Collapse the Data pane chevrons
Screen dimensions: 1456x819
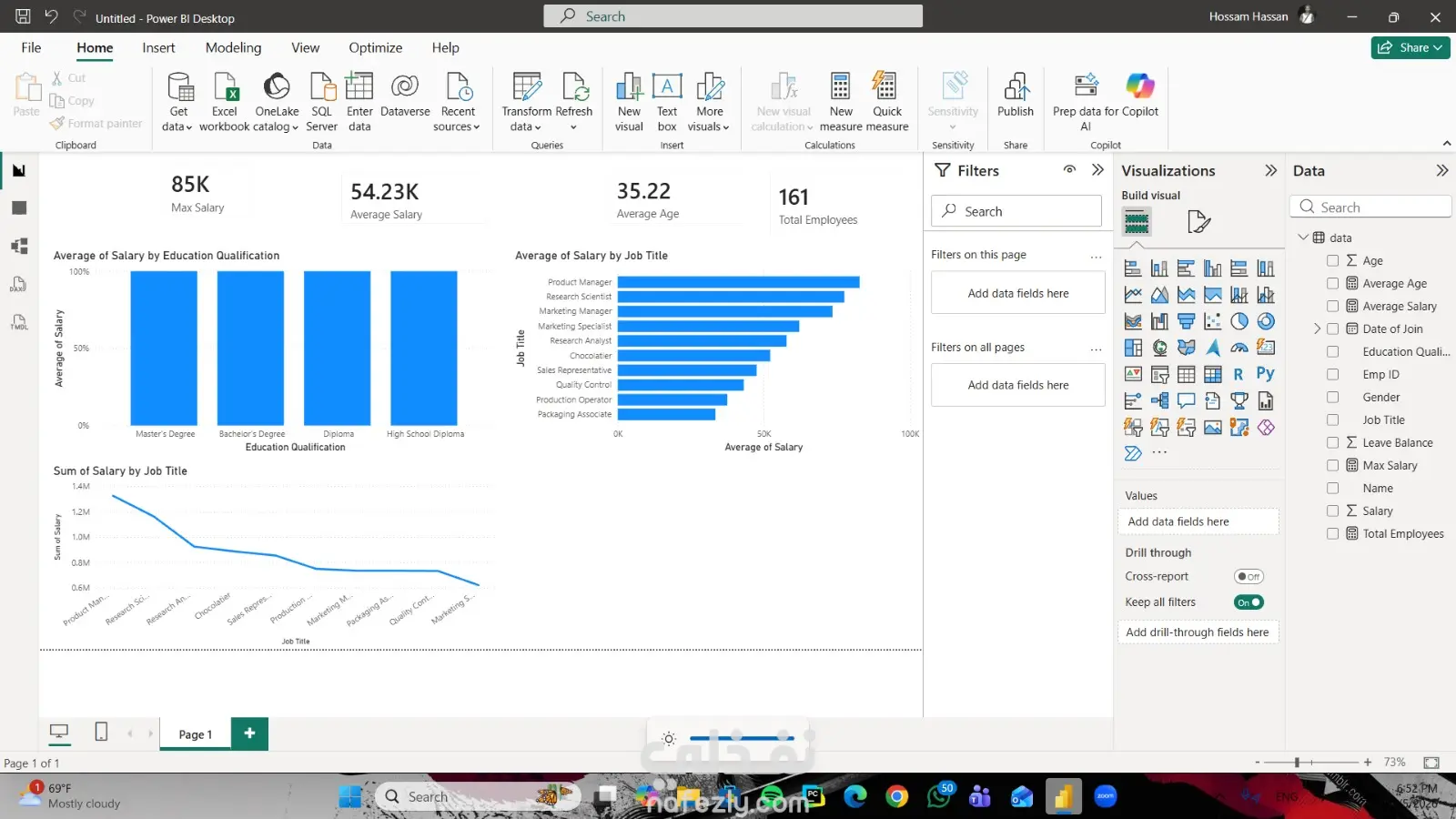click(x=1441, y=170)
